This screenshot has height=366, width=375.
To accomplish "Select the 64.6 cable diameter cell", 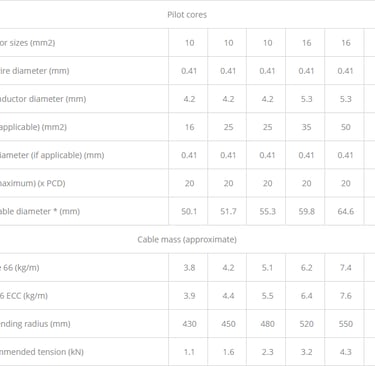I will click(x=345, y=211).
